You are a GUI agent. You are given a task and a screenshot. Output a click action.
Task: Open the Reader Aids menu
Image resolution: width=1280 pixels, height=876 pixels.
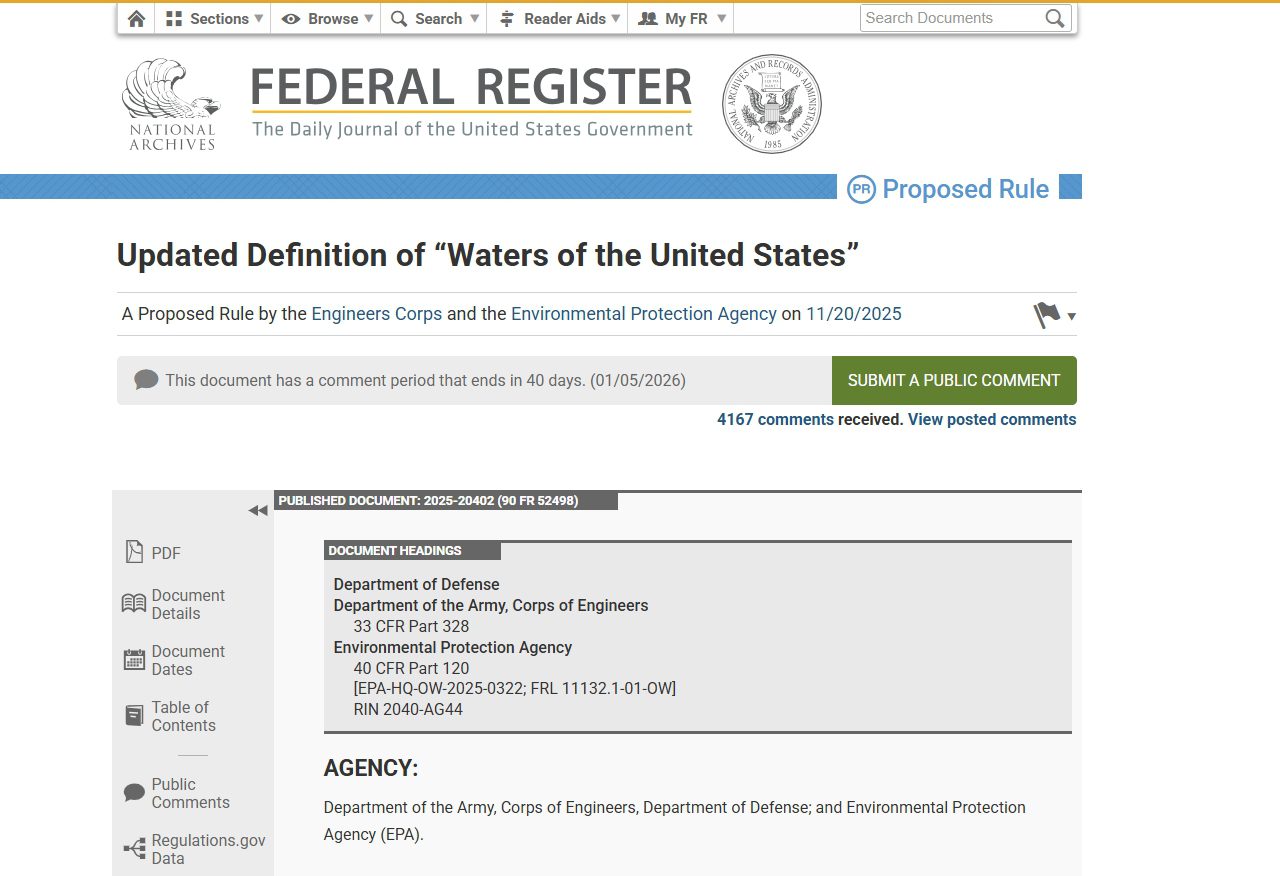click(557, 17)
